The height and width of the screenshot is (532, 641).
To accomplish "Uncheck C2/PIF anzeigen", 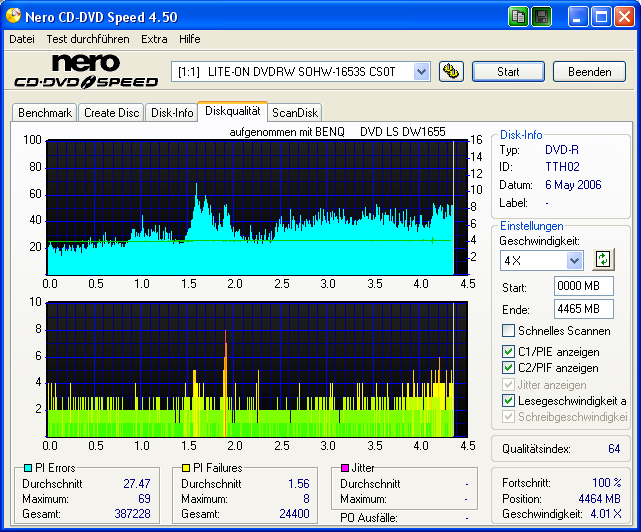I will (508, 368).
